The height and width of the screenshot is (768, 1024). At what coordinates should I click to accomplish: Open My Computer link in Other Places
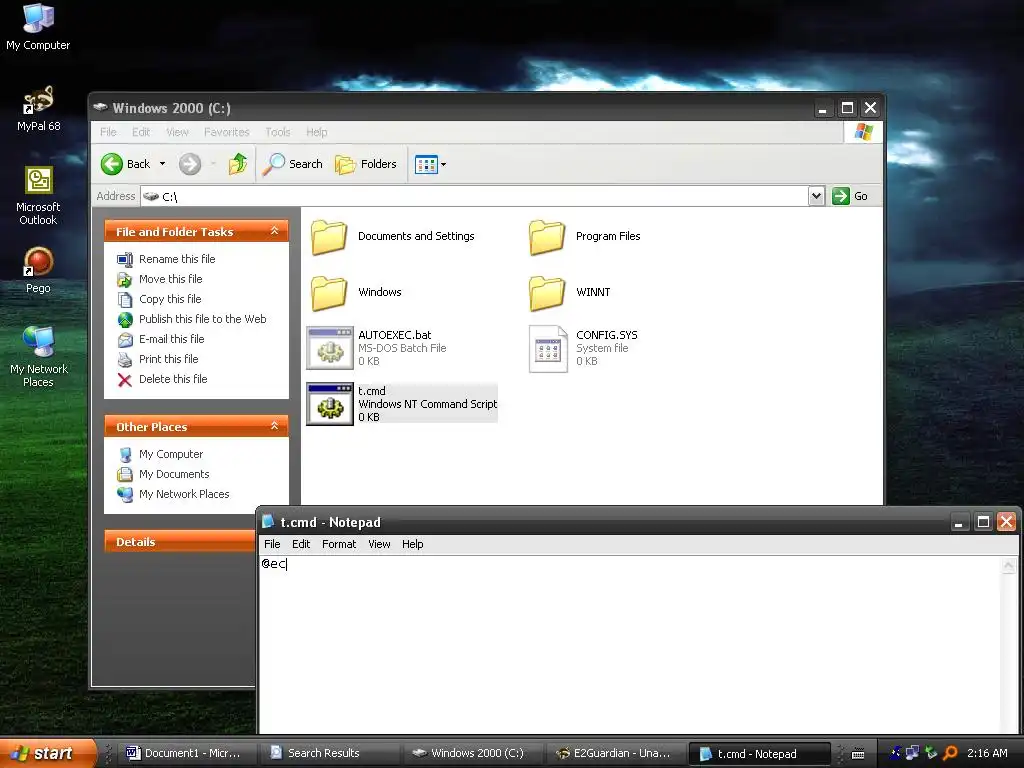170,455
